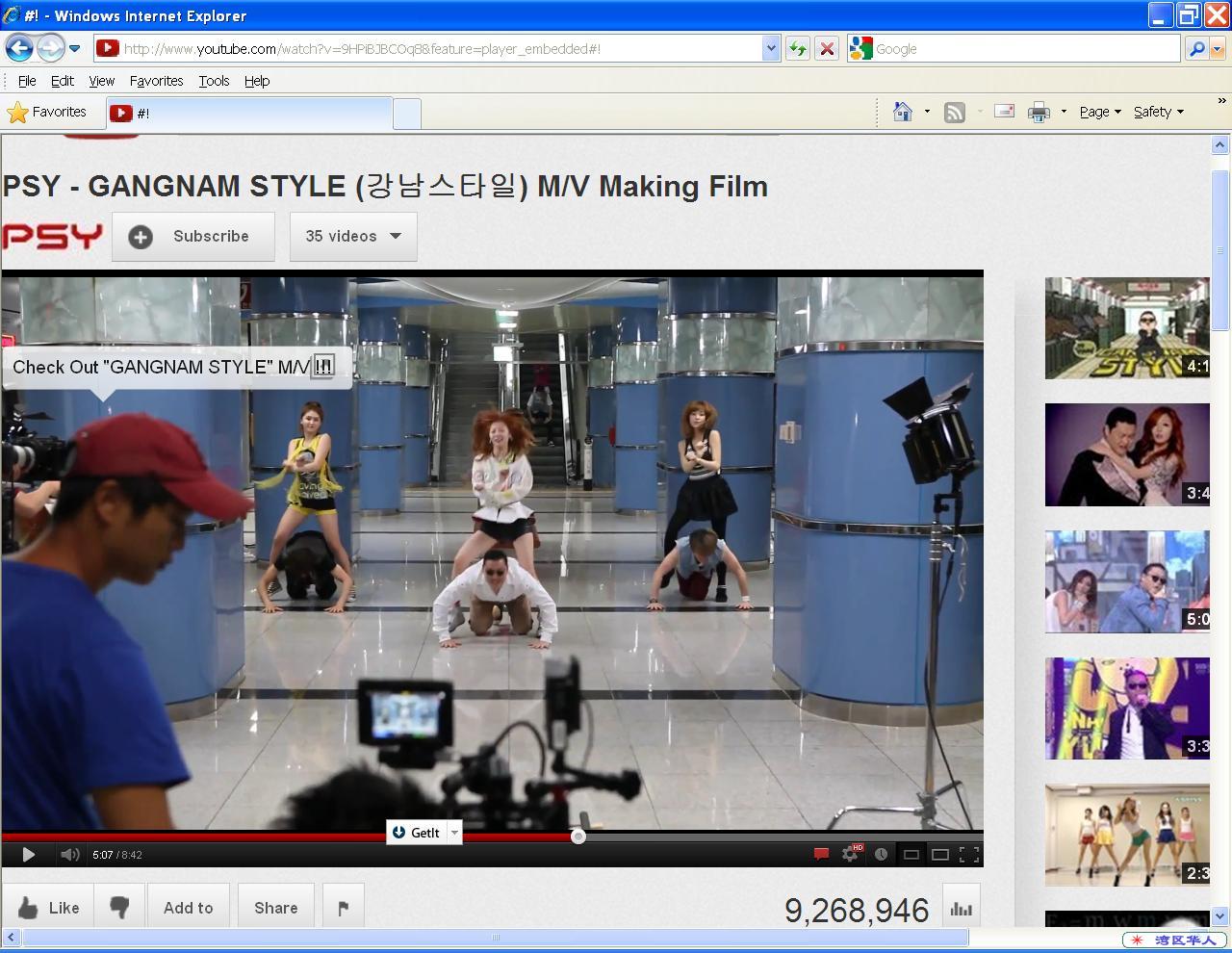
Task: Click the Read Mail envelope icon
Action: (1004, 112)
